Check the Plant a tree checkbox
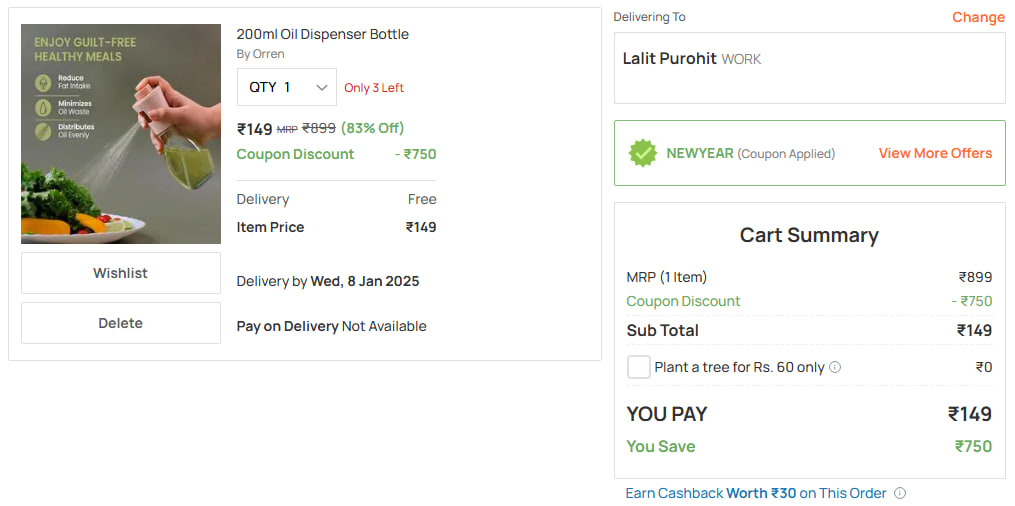 tap(638, 368)
